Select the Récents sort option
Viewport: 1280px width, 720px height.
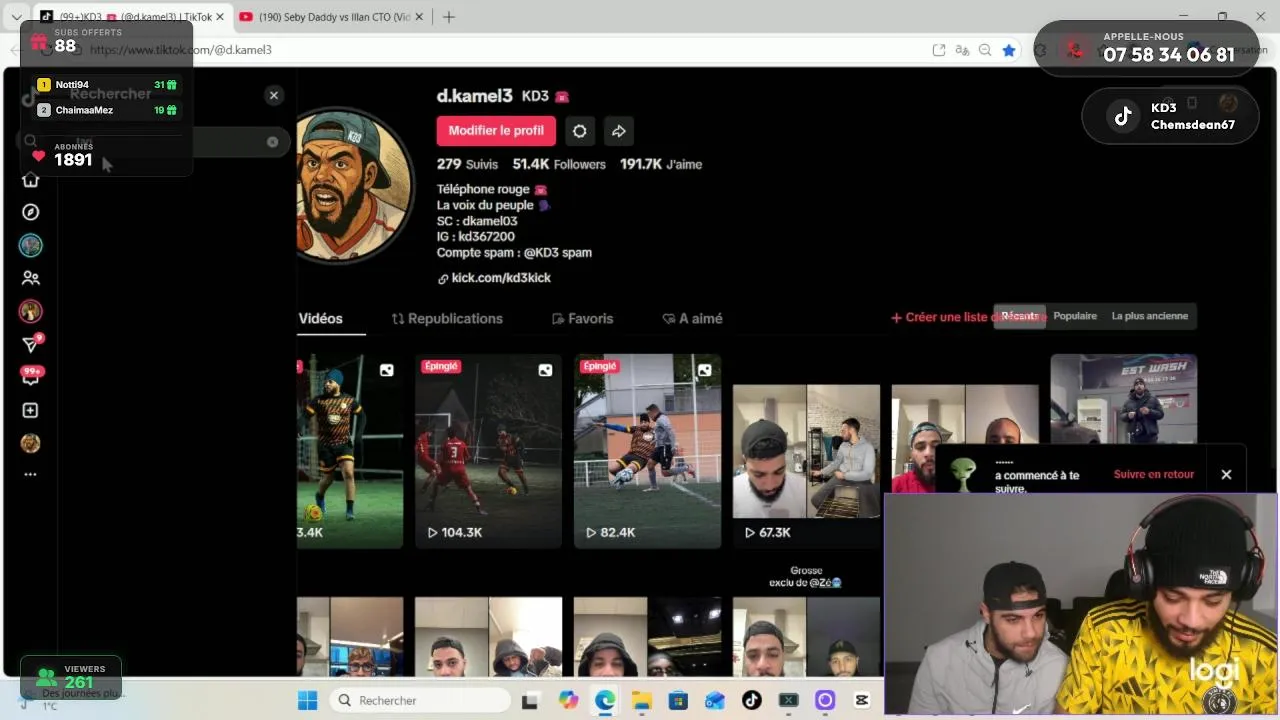[1020, 316]
